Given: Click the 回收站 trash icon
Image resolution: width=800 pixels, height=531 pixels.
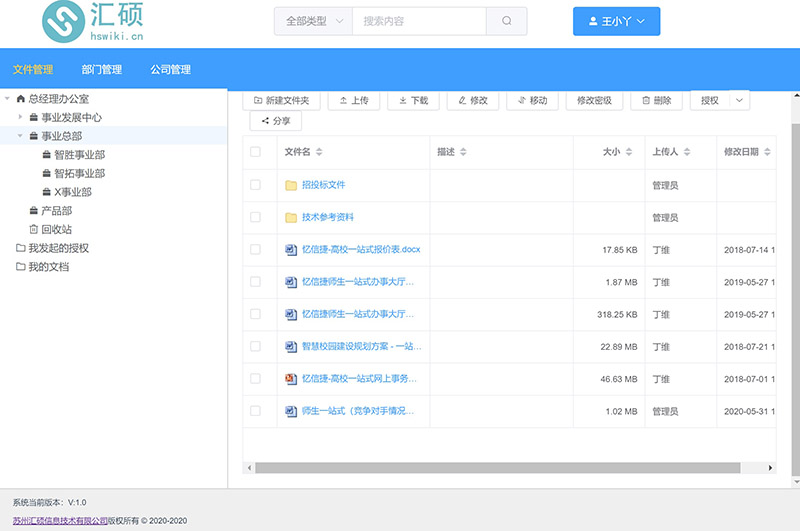Looking at the screenshot, I should (x=34, y=229).
